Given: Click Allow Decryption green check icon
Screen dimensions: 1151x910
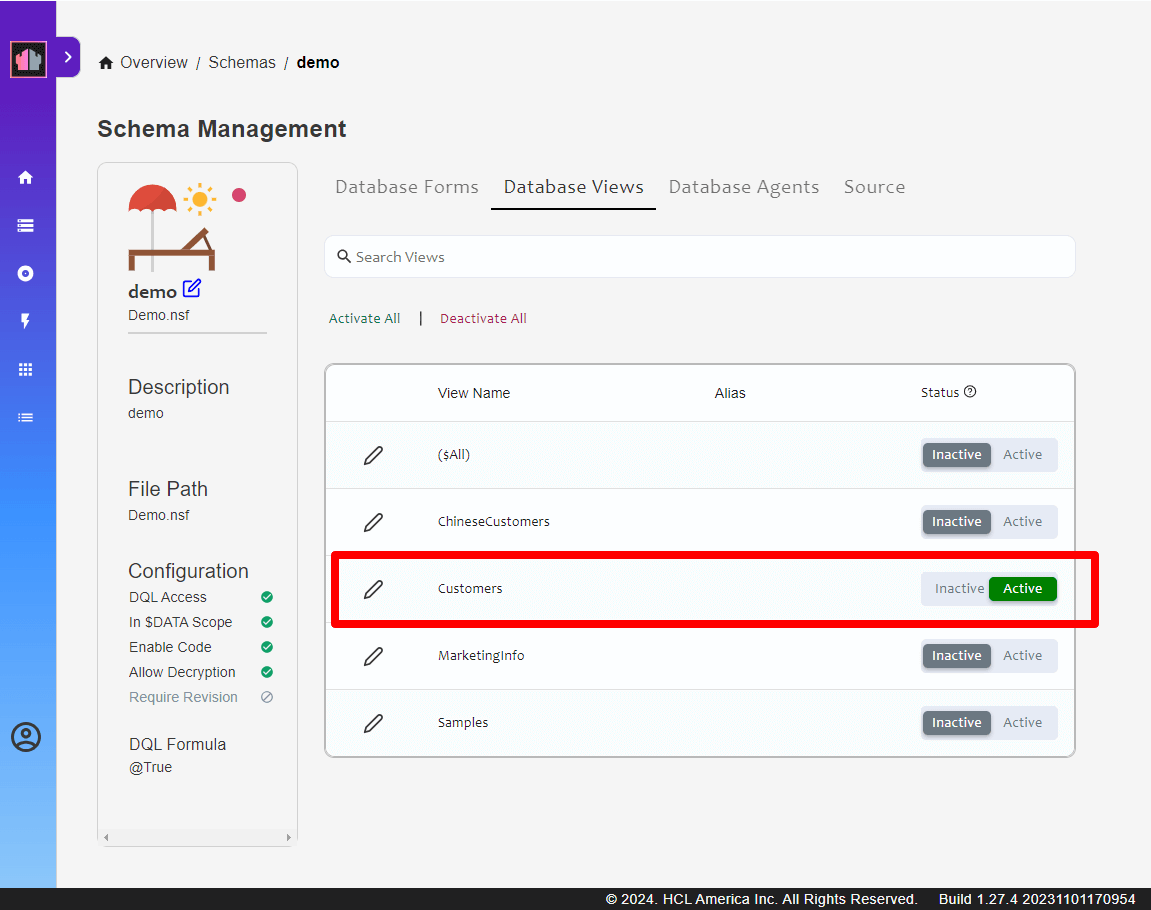Looking at the screenshot, I should pyautogui.click(x=267, y=672).
